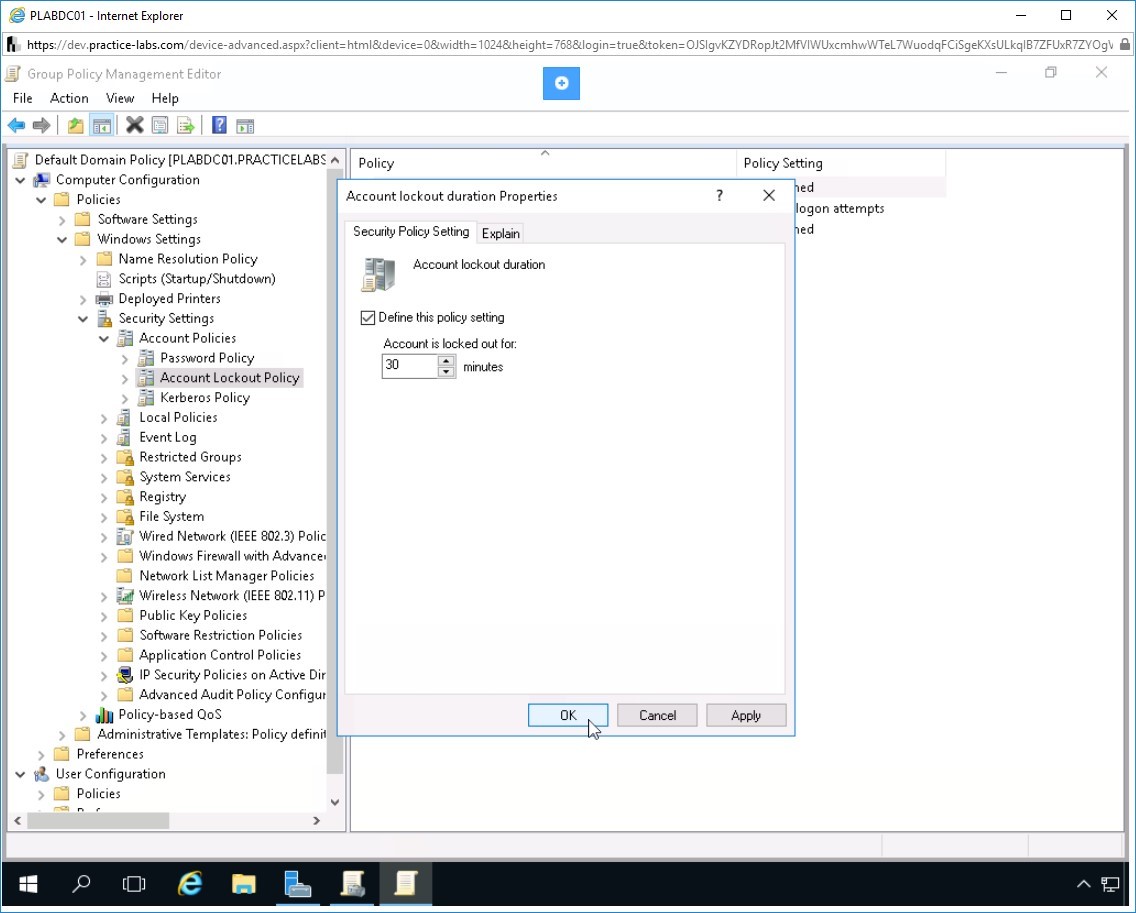Collapse the User Configuration node
This screenshot has height=913, width=1136.
click(x=20, y=774)
